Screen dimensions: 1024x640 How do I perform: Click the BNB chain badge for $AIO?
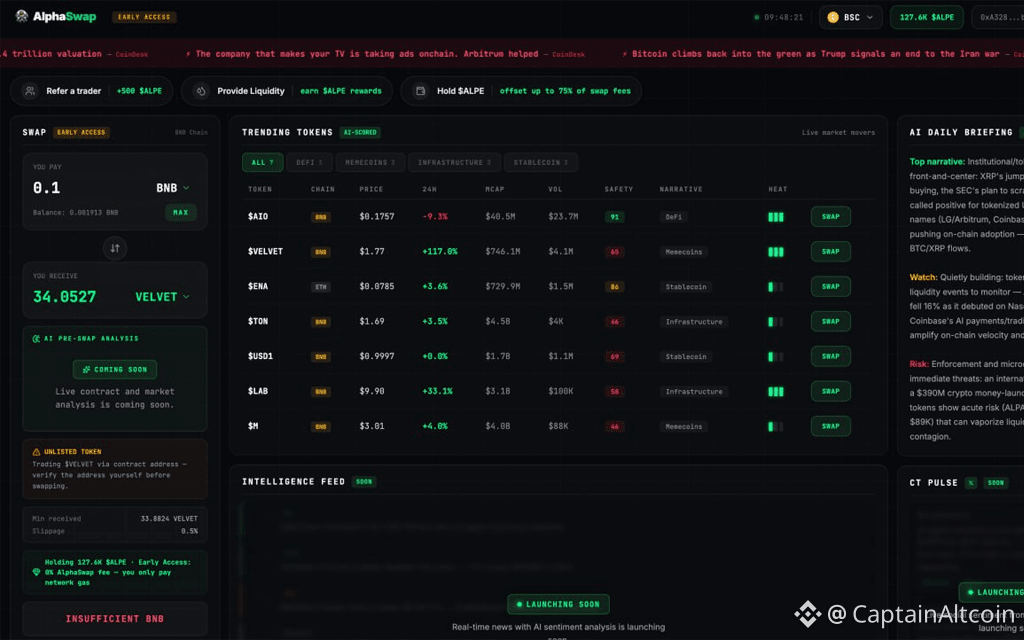coord(321,217)
